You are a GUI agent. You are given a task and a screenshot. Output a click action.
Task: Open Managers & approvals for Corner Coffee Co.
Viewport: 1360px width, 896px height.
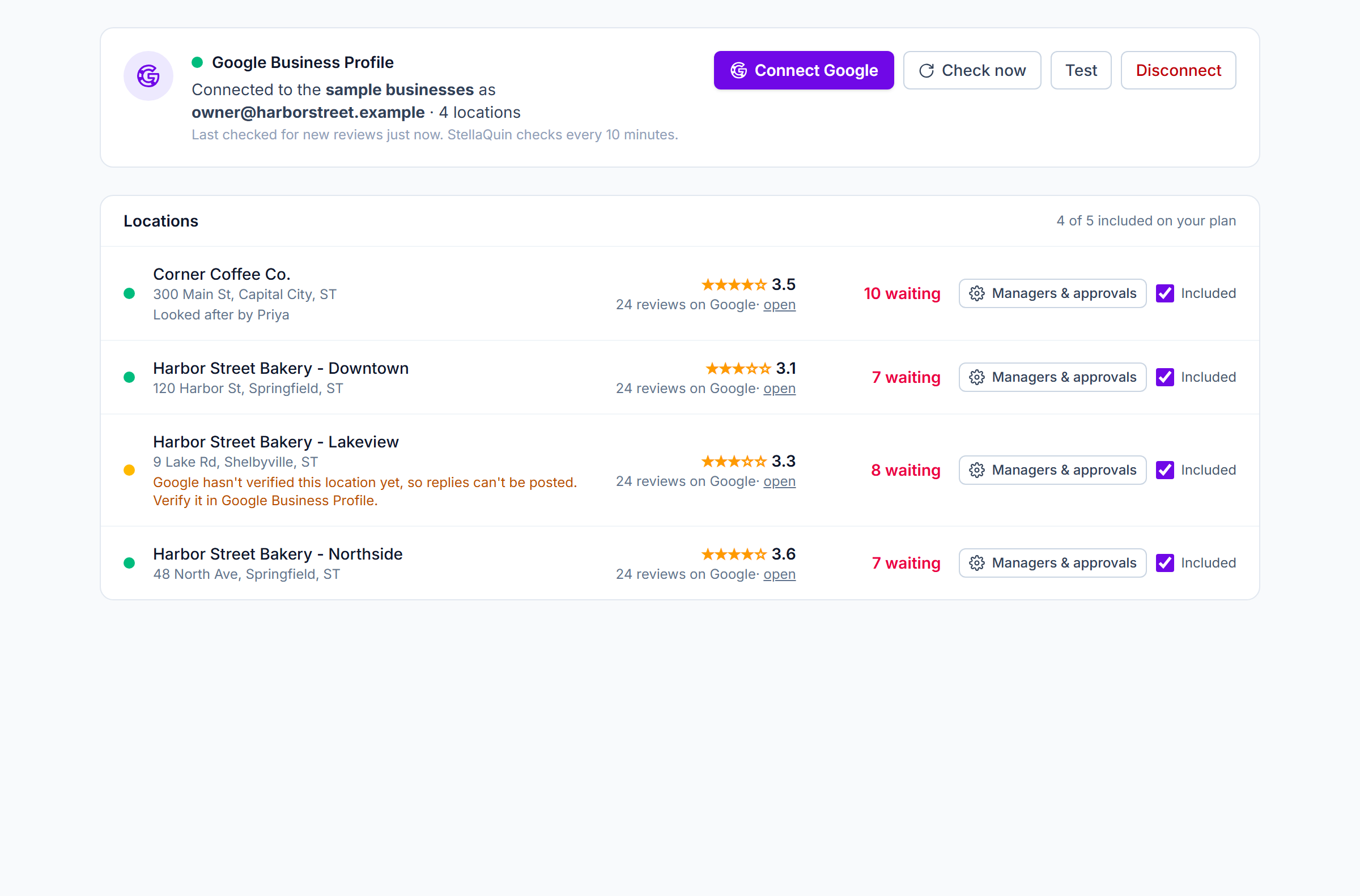1052,293
